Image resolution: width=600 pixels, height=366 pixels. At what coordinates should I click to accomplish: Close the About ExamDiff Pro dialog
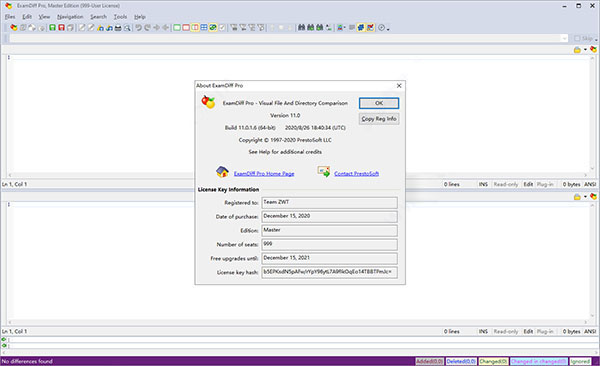click(x=399, y=86)
